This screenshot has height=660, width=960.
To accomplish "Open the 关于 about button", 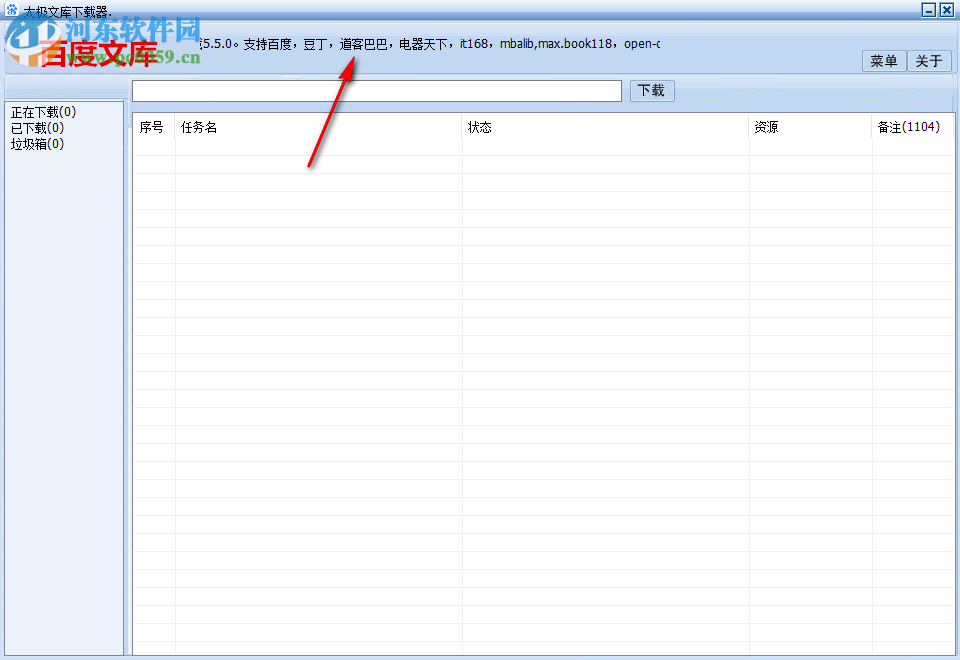I will pyautogui.click(x=929, y=61).
